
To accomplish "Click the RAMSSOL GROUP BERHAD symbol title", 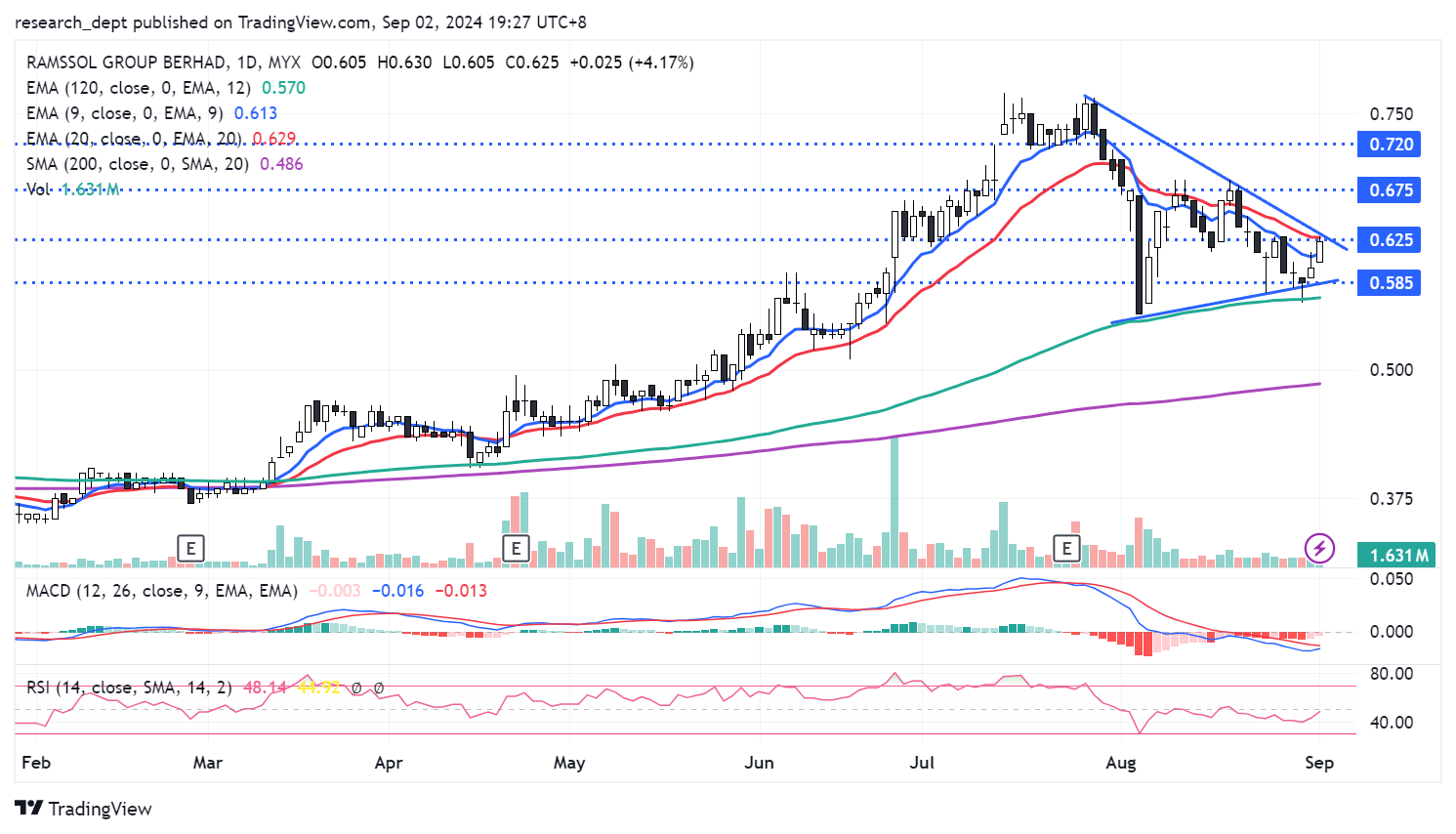I will tap(127, 63).
